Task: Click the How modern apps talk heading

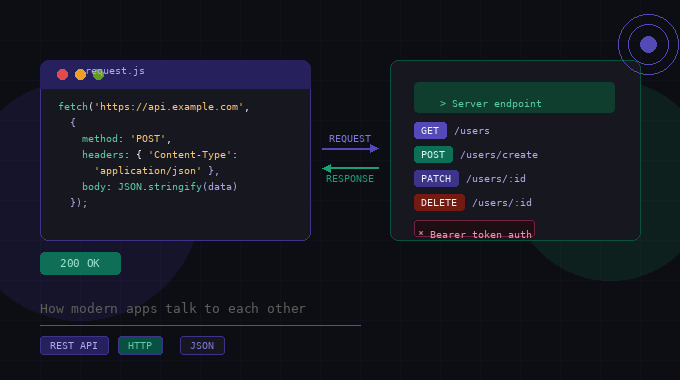Action: (x=173, y=309)
